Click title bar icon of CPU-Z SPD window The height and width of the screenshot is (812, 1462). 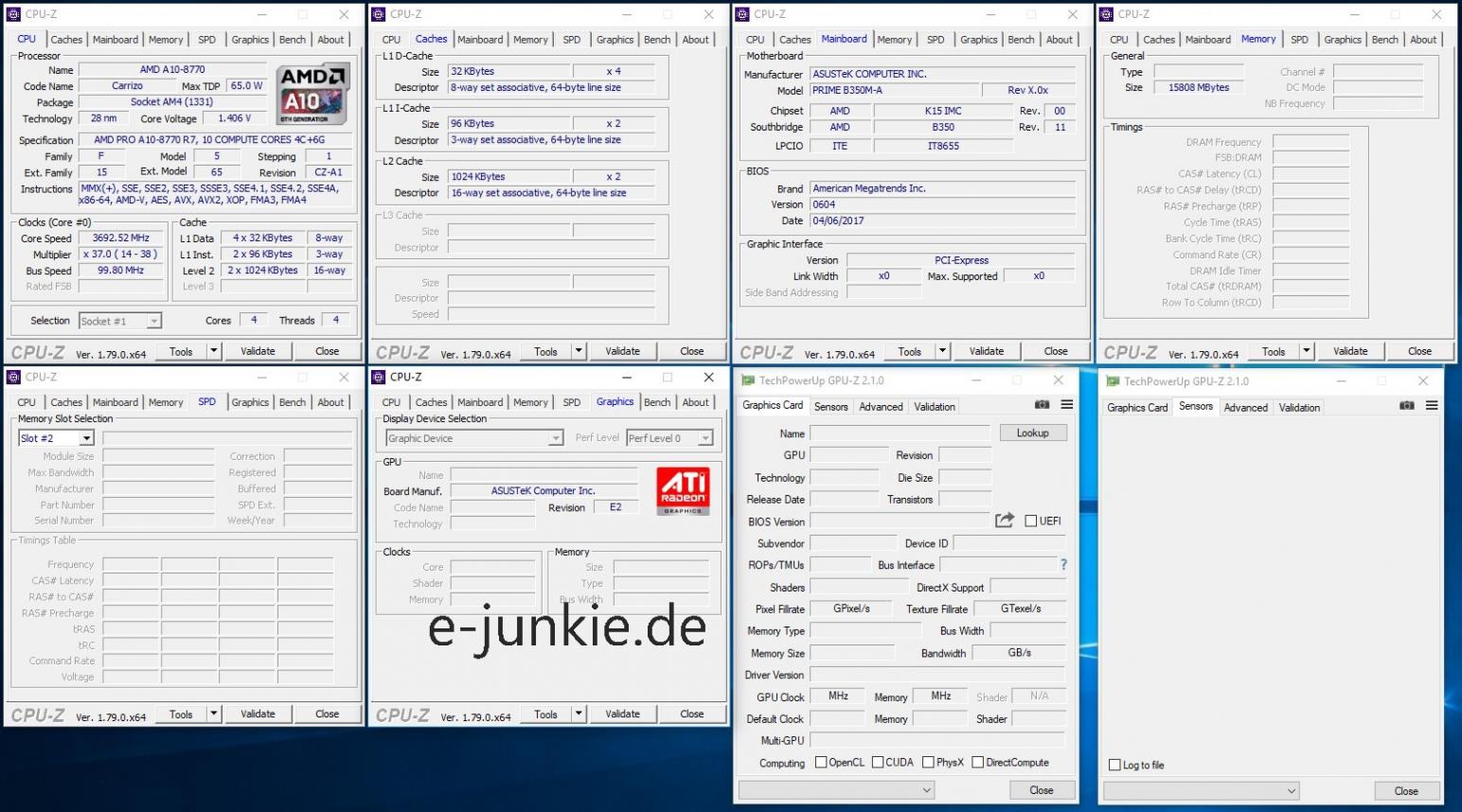point(14,377)
